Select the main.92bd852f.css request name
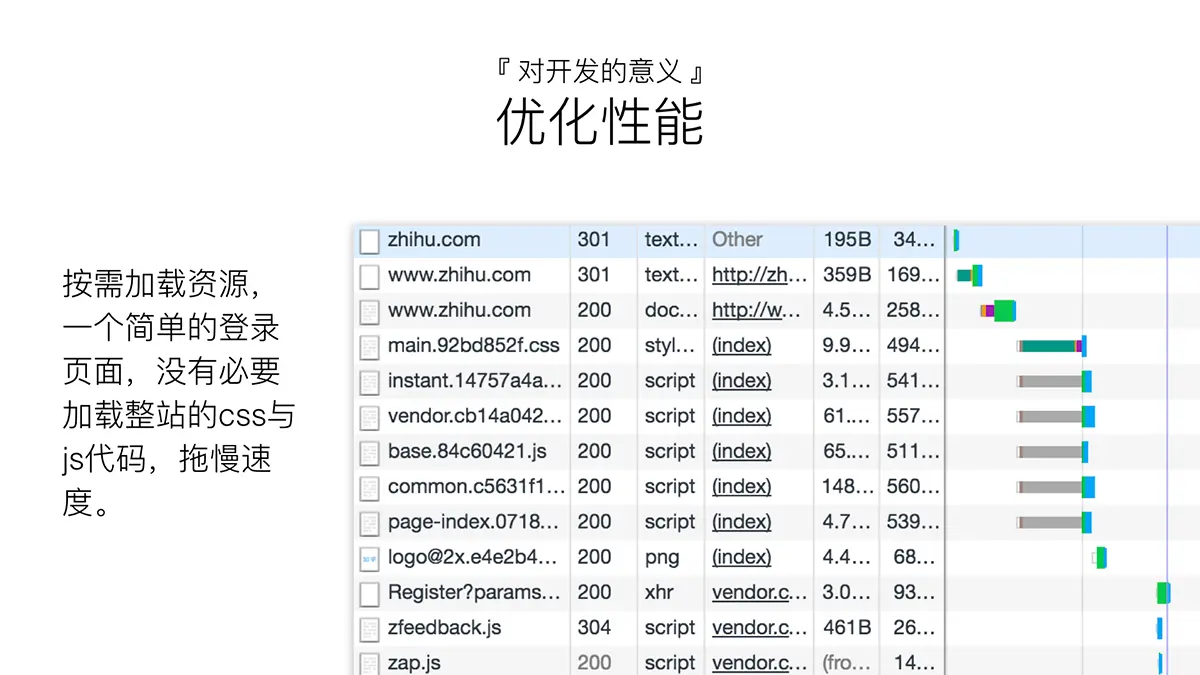Screen dimensions: 1200x675 click(474, 345)
